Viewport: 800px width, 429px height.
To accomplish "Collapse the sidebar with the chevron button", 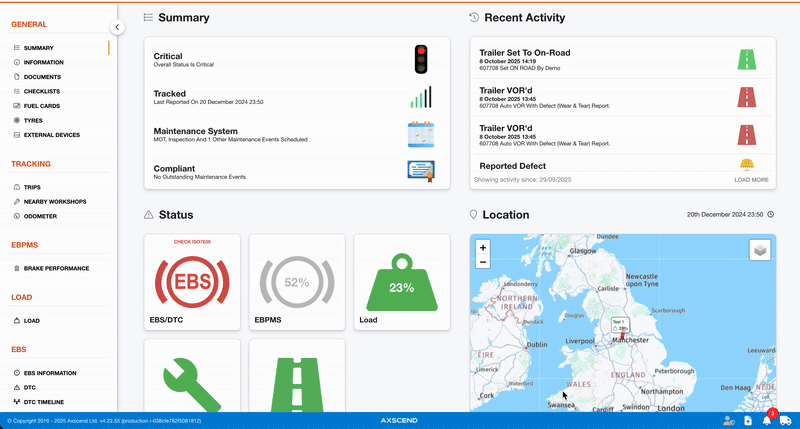I will (117, 27).
